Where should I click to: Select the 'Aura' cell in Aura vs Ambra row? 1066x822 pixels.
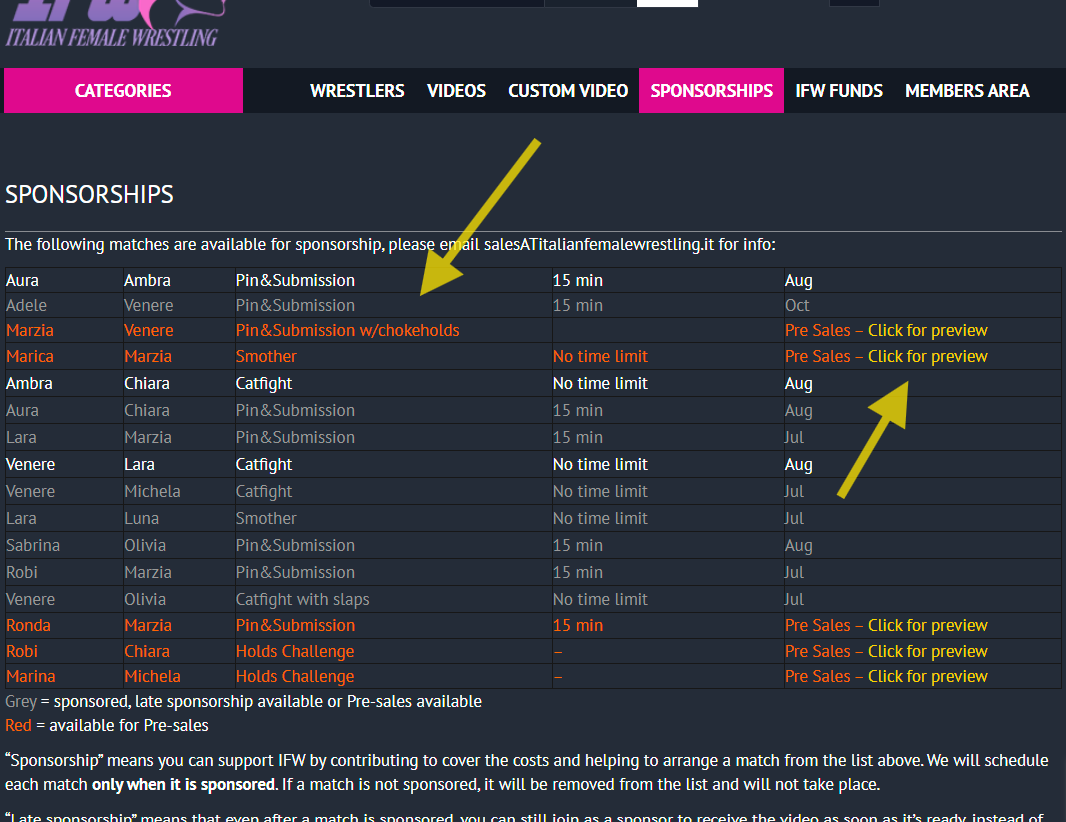point(22,280)
